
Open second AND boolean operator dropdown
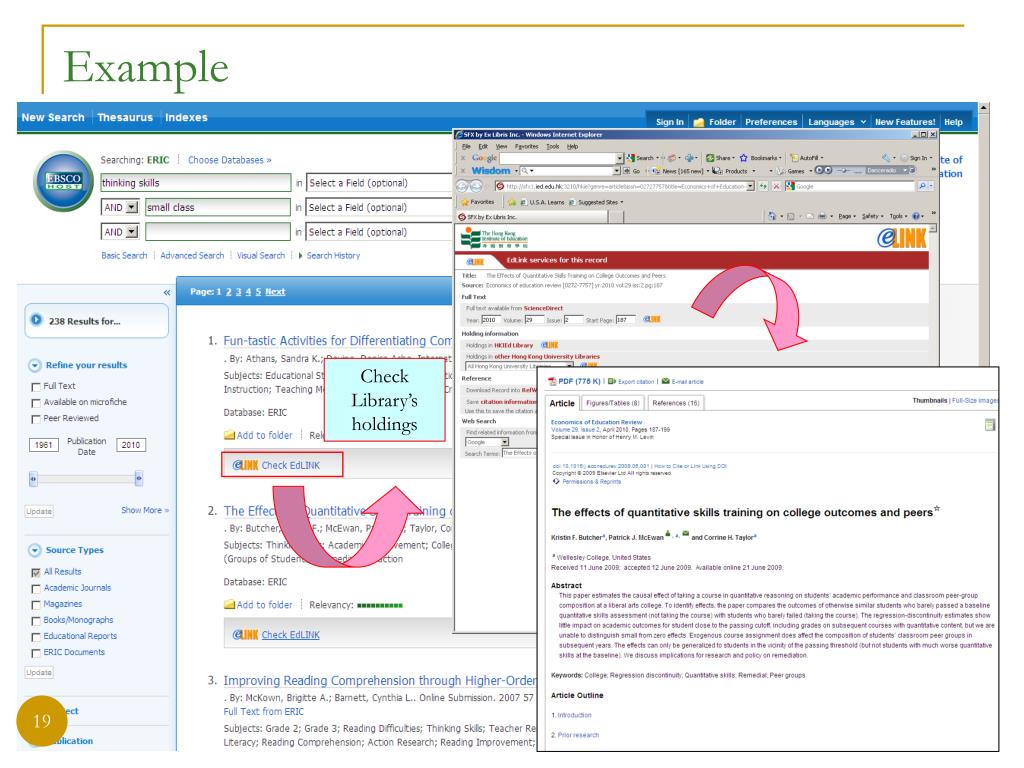click(x=120, y=232)
